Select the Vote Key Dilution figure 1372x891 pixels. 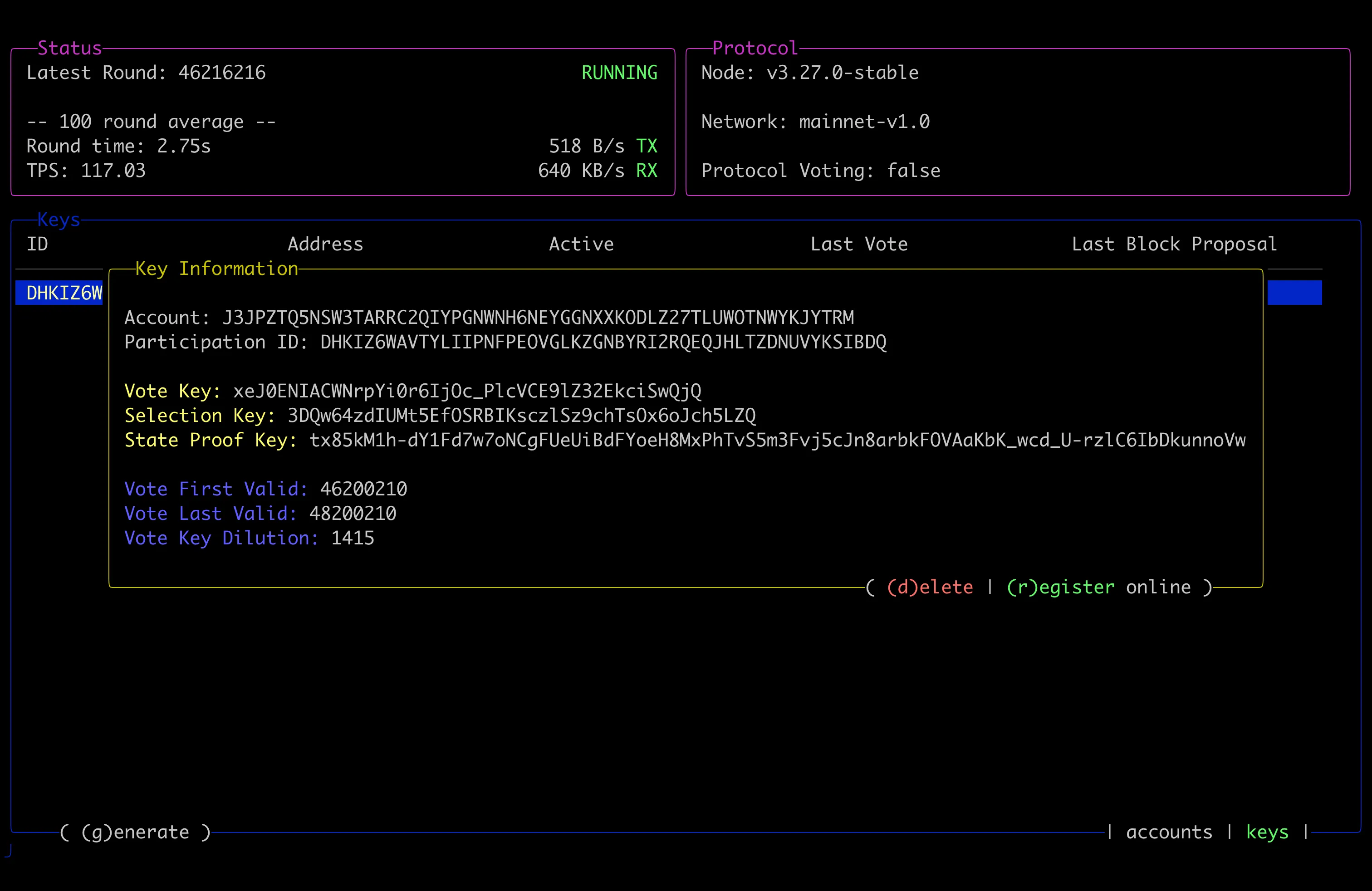(x=352, y=538)
